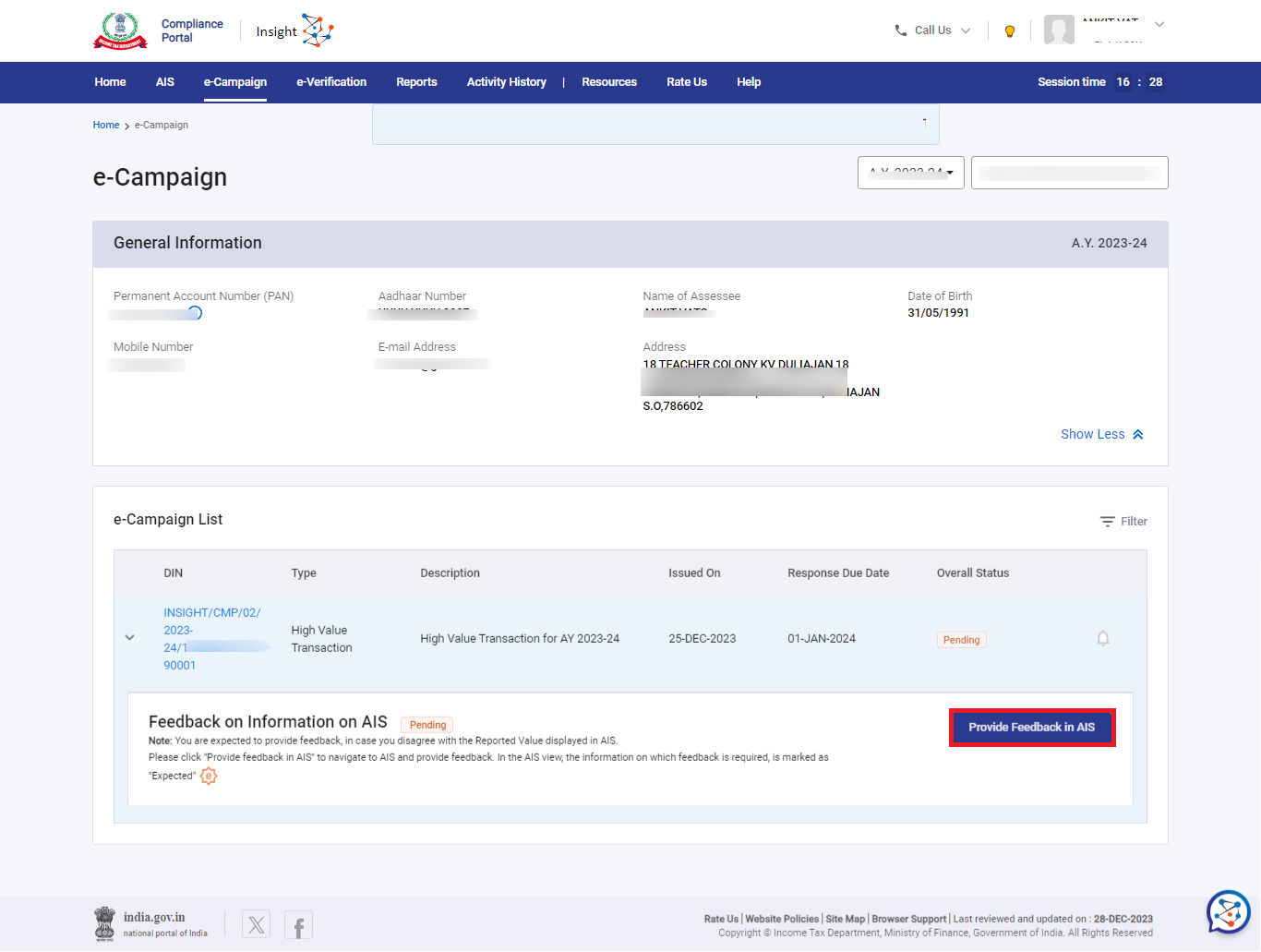
Task: Click the notification bell in campaign row
Action: click(x=1102, y=638)
